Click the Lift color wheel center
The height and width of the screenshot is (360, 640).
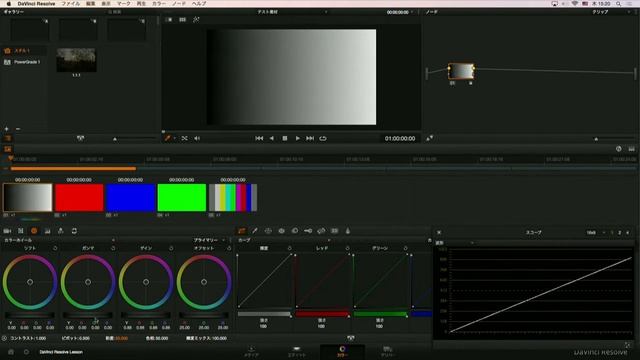coord(30,282)
